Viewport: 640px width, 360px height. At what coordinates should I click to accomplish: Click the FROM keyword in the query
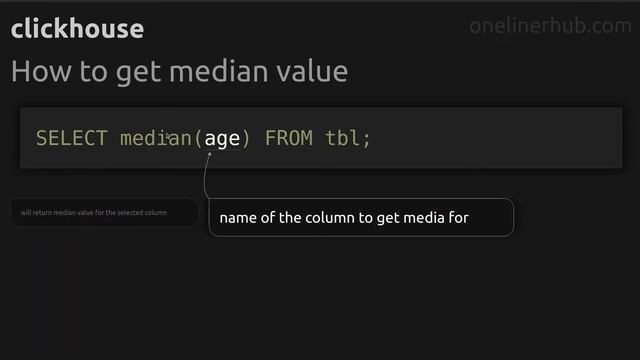289,138
